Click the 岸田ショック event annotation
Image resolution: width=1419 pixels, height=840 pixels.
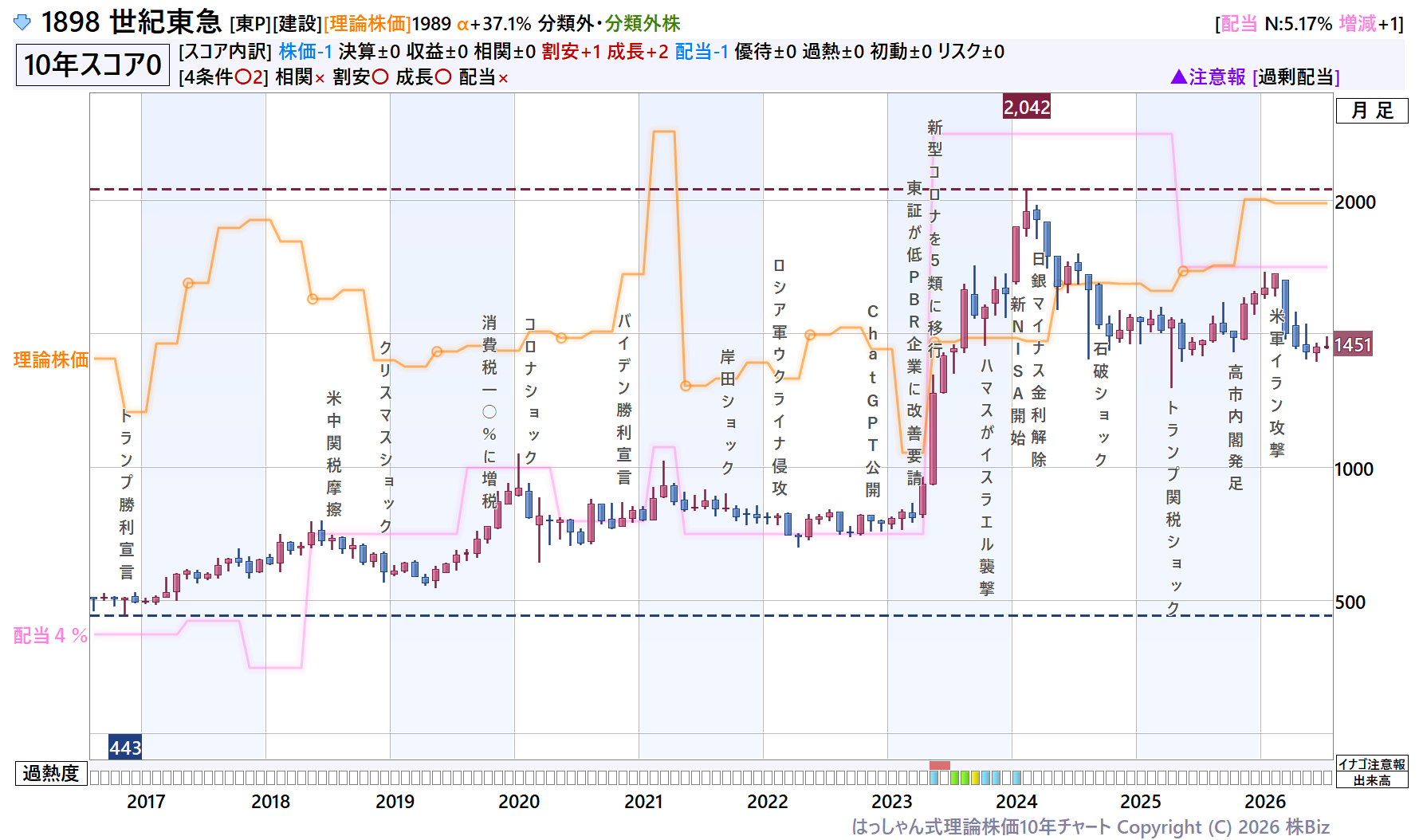point(728,412)
